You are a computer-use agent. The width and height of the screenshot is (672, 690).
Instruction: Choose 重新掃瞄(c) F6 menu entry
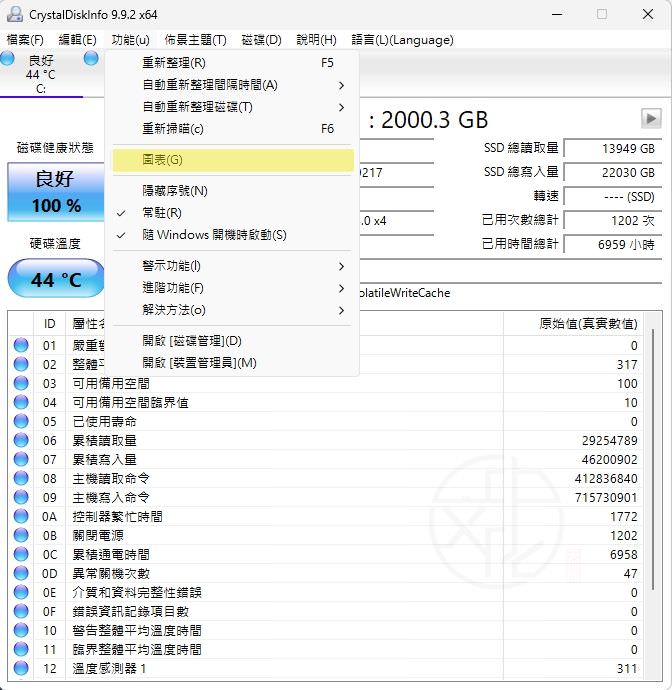(x=233, y=129)
